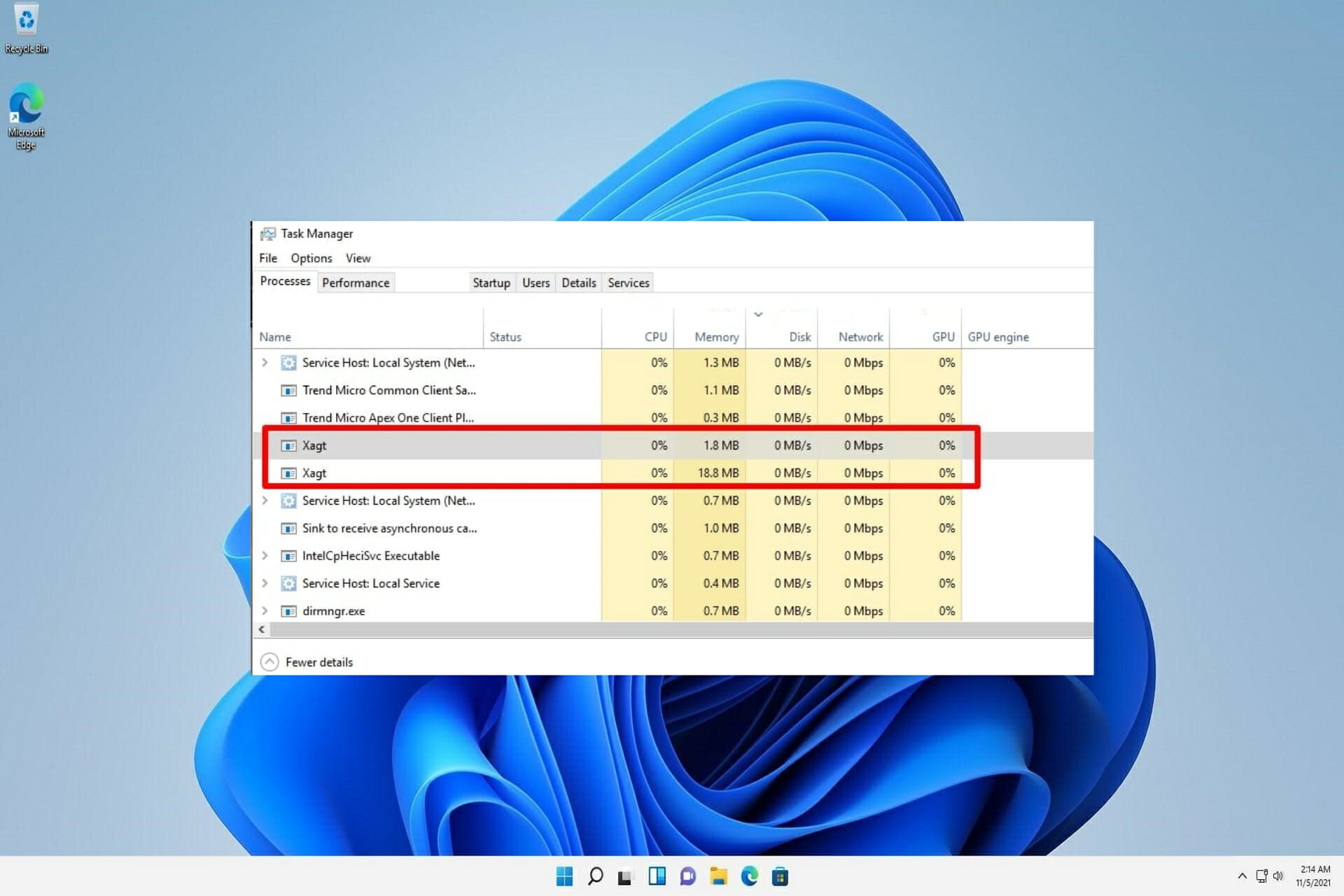Viewport: 1344px width, 896px height.
Task: Click Trend Micro Common Client process icon
Action: pyautogui.click(x=288, y=391)
